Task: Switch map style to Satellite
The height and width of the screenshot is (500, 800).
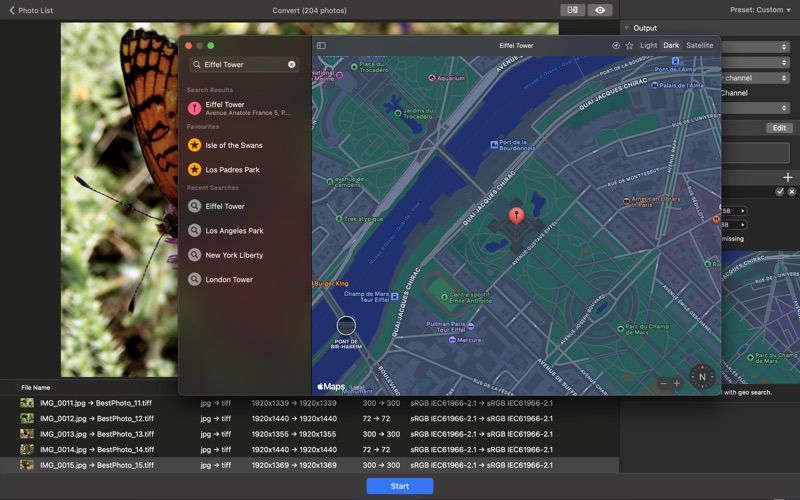Action: tap(699, 45)
